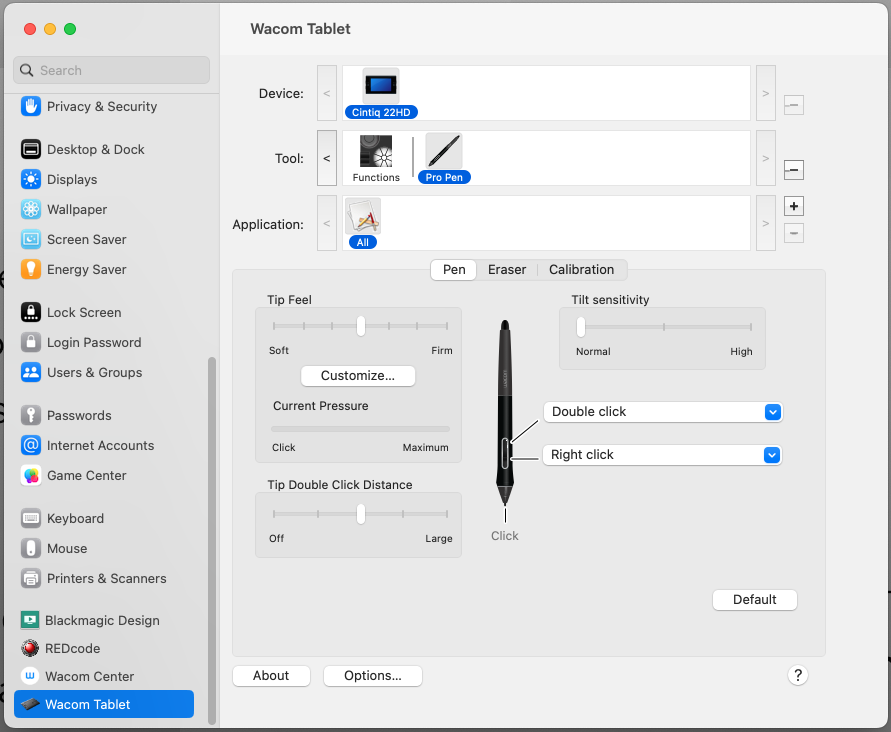Open lower pen button Right click dropdown
This screenshot has height=732, width=891.
(x=662, y=455)
